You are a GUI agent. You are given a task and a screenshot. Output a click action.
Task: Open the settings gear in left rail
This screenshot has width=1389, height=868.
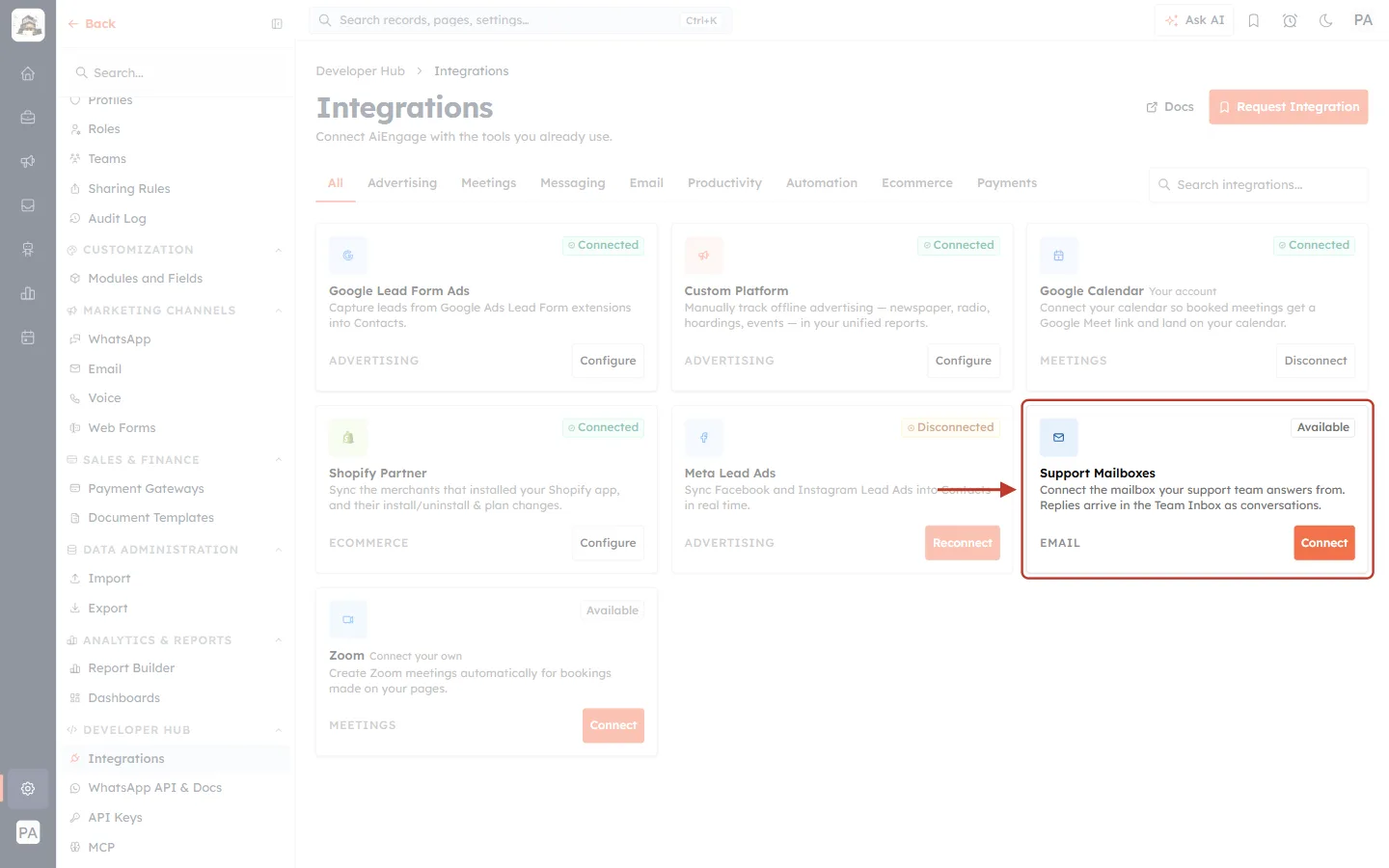(28, 788)
